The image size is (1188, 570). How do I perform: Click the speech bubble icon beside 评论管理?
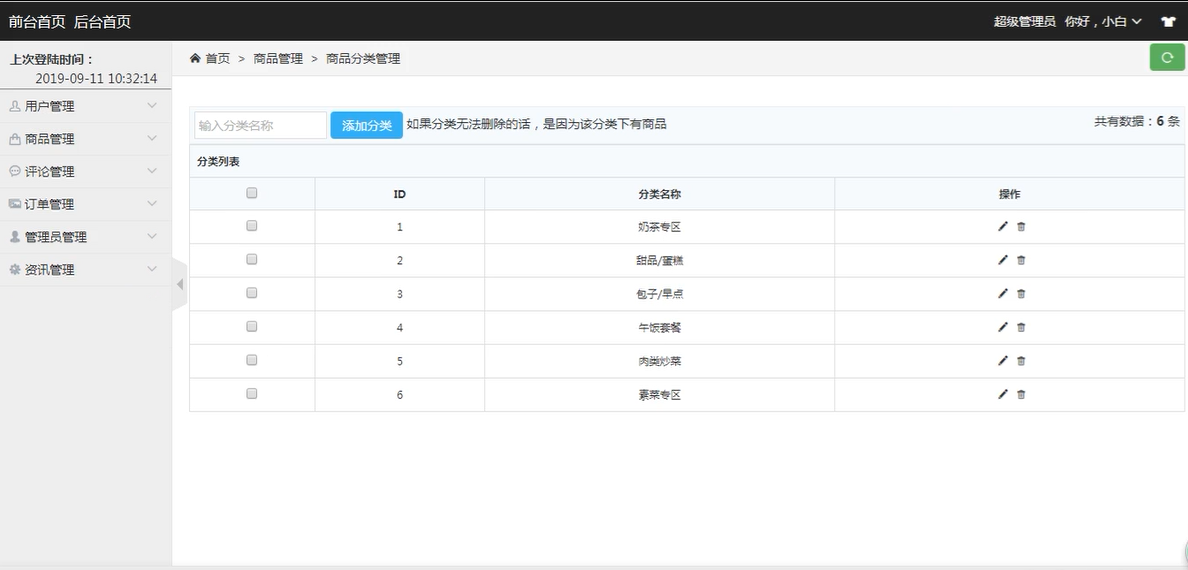[x=14, y=171]
